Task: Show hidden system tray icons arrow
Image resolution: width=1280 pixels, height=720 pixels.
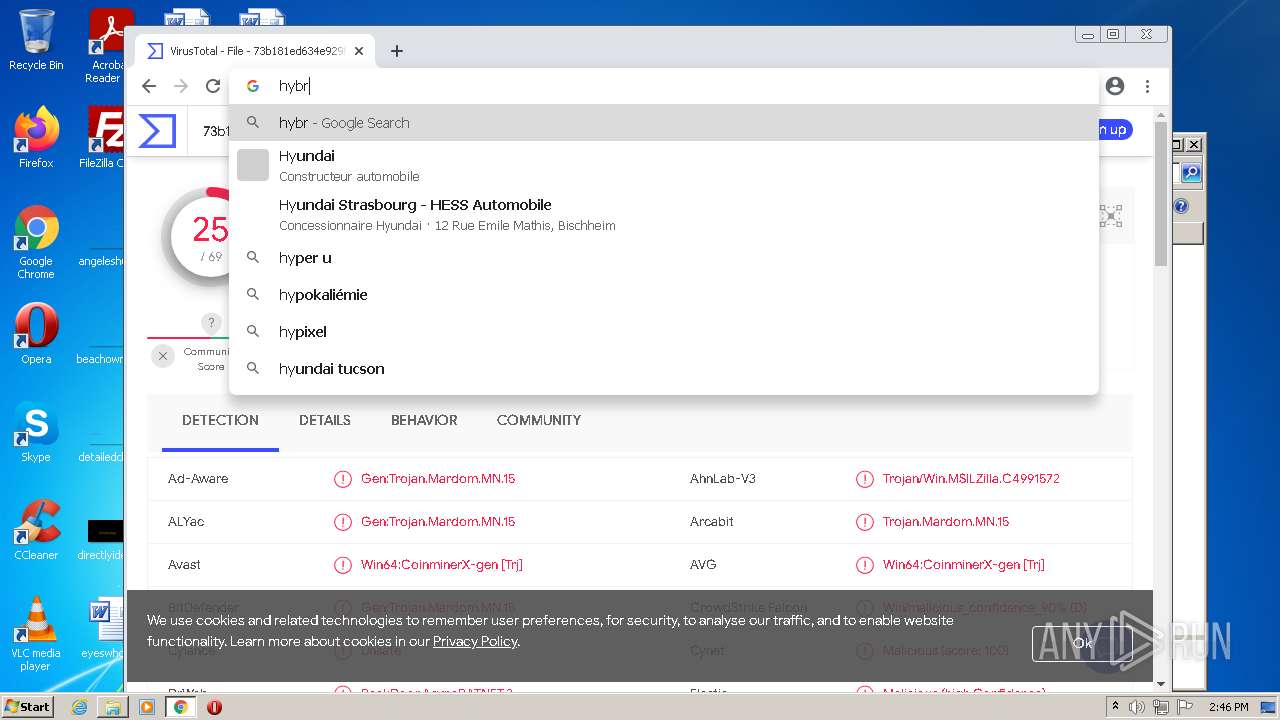Action: click(x=1115, y=707)
